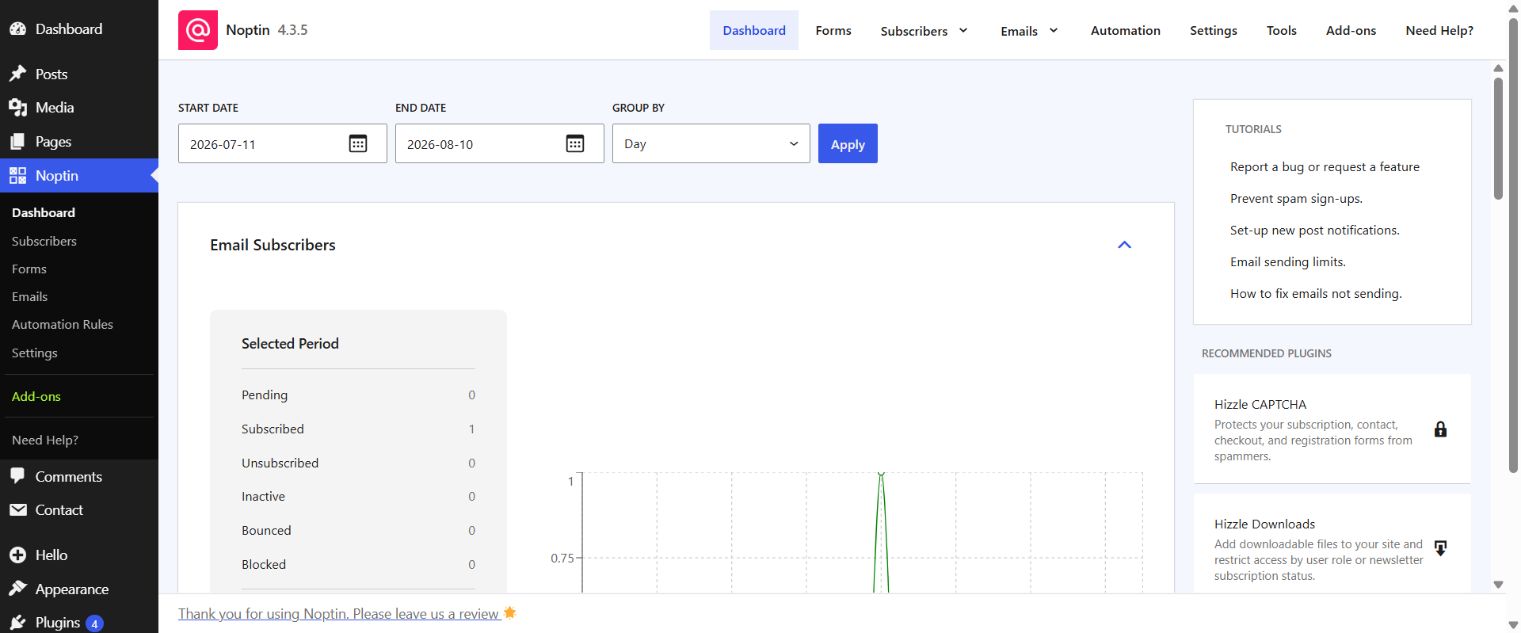Viewport: 1521px width, 633px height.
Task: Click the Dashboard gauge icon in the WordPress sidebar
Action: [18, 29]
